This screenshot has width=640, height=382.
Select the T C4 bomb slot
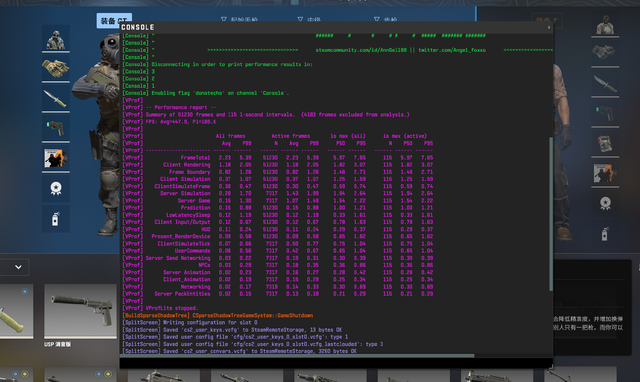605,143
